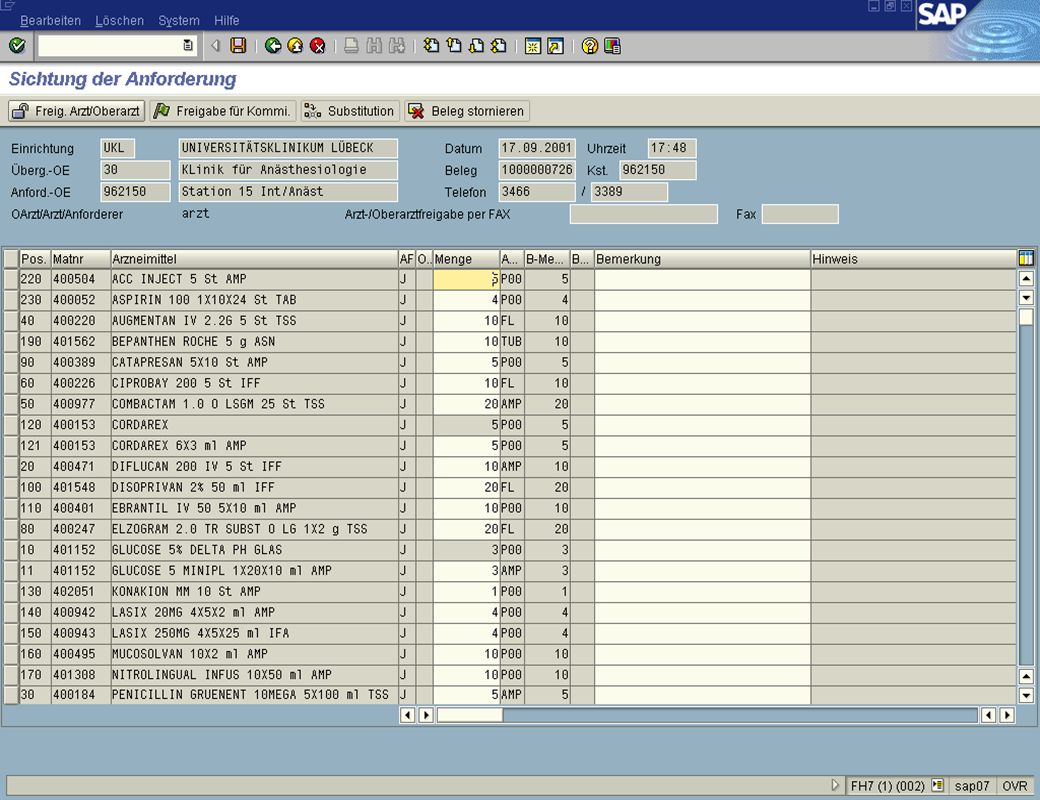This screenshot has width=1040, height=800.
Task: Click the yellow Help question mark icon
Action: coord(590,45)
